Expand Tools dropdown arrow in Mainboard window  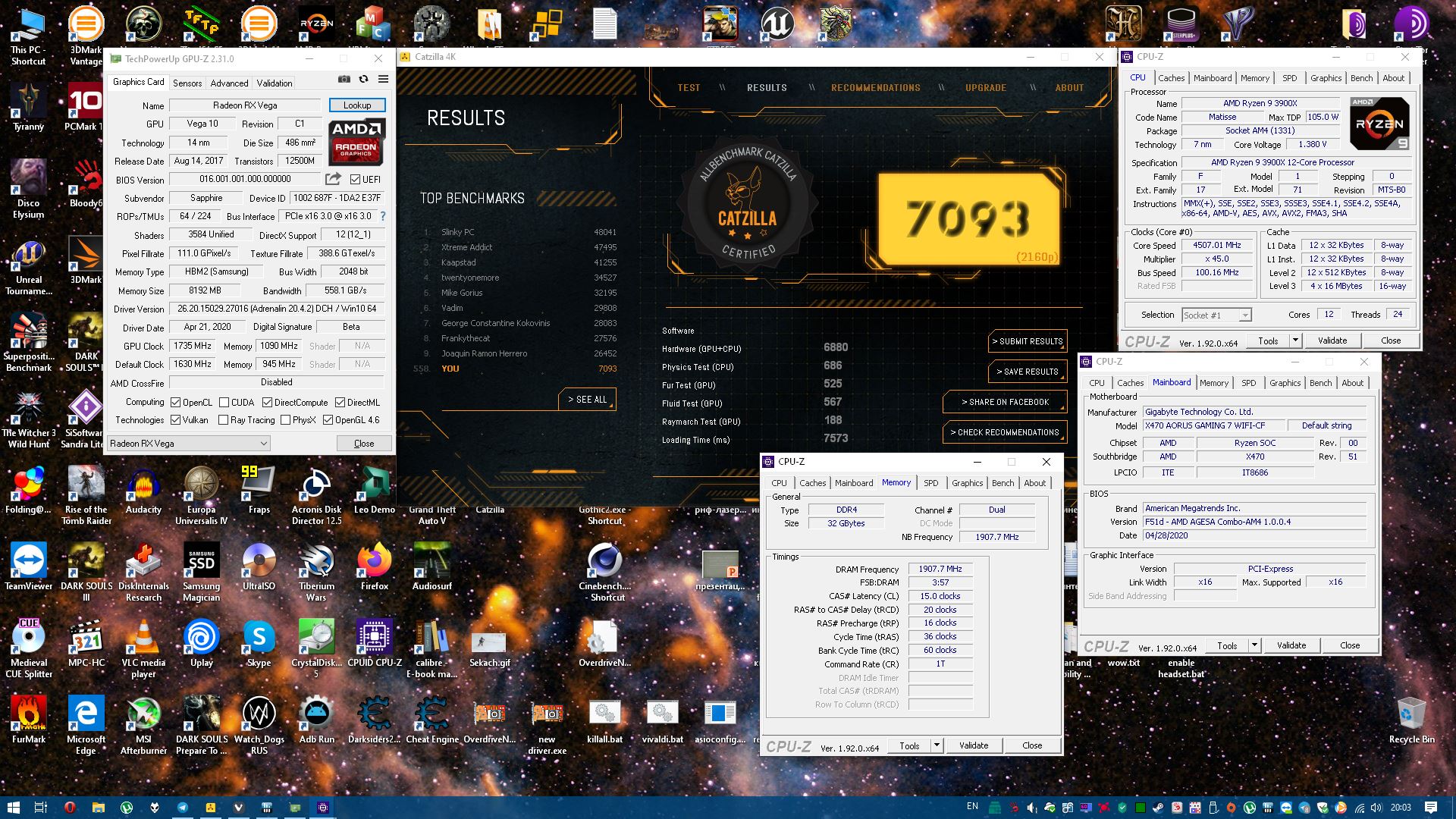tap(1254, 645)
